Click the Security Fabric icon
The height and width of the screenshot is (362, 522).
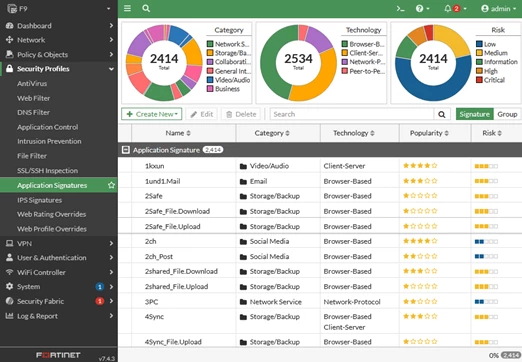click(10, 301)
